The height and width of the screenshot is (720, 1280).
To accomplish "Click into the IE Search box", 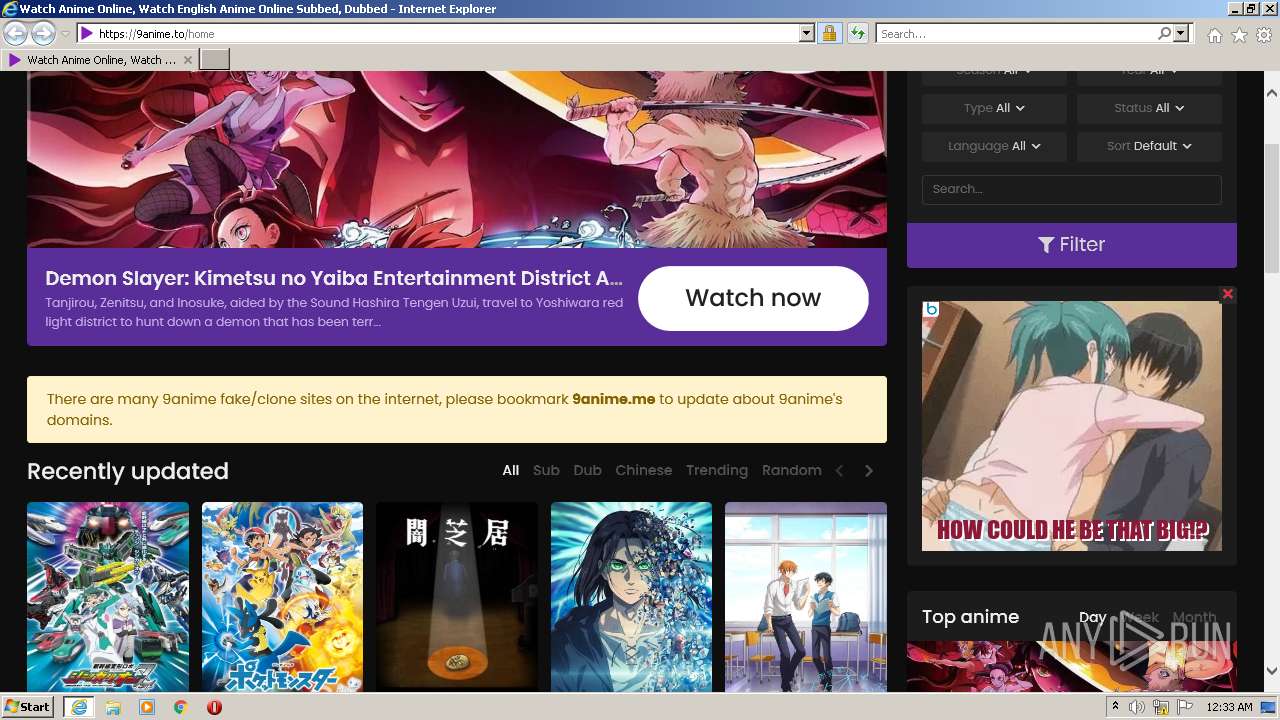I will (x=1016, y=34).
